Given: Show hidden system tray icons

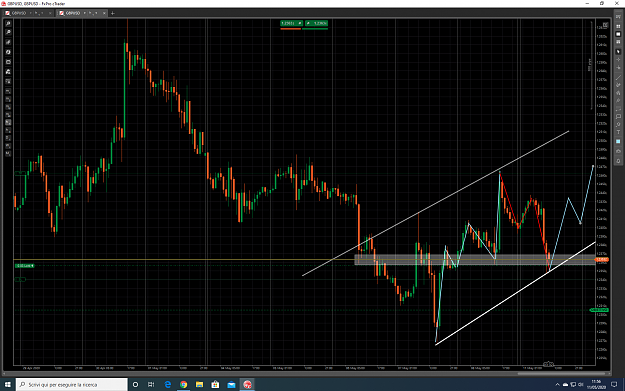Looking at the screenshot, I should (557, 385).
